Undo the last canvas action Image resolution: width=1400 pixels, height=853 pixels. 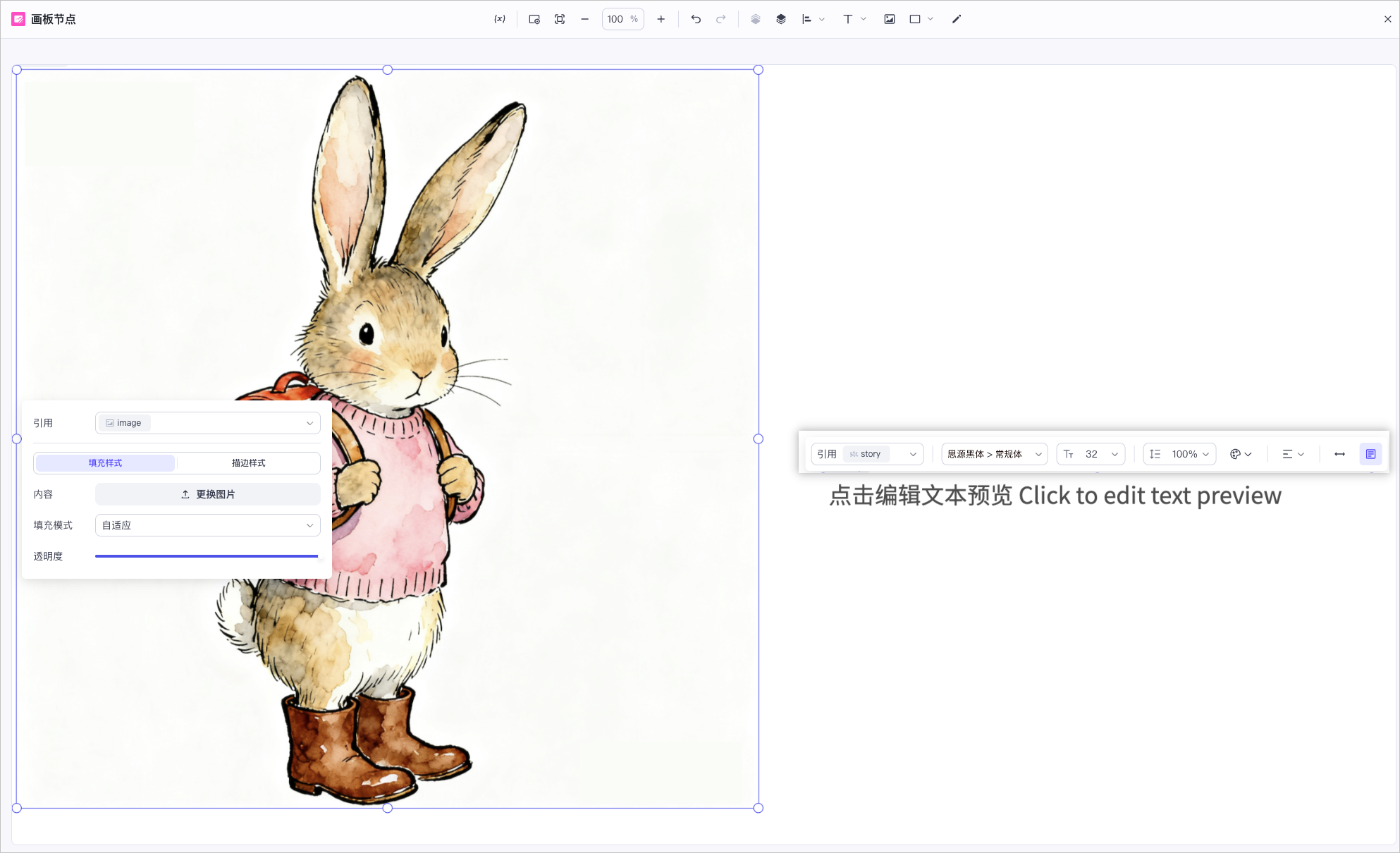[696, 19]
